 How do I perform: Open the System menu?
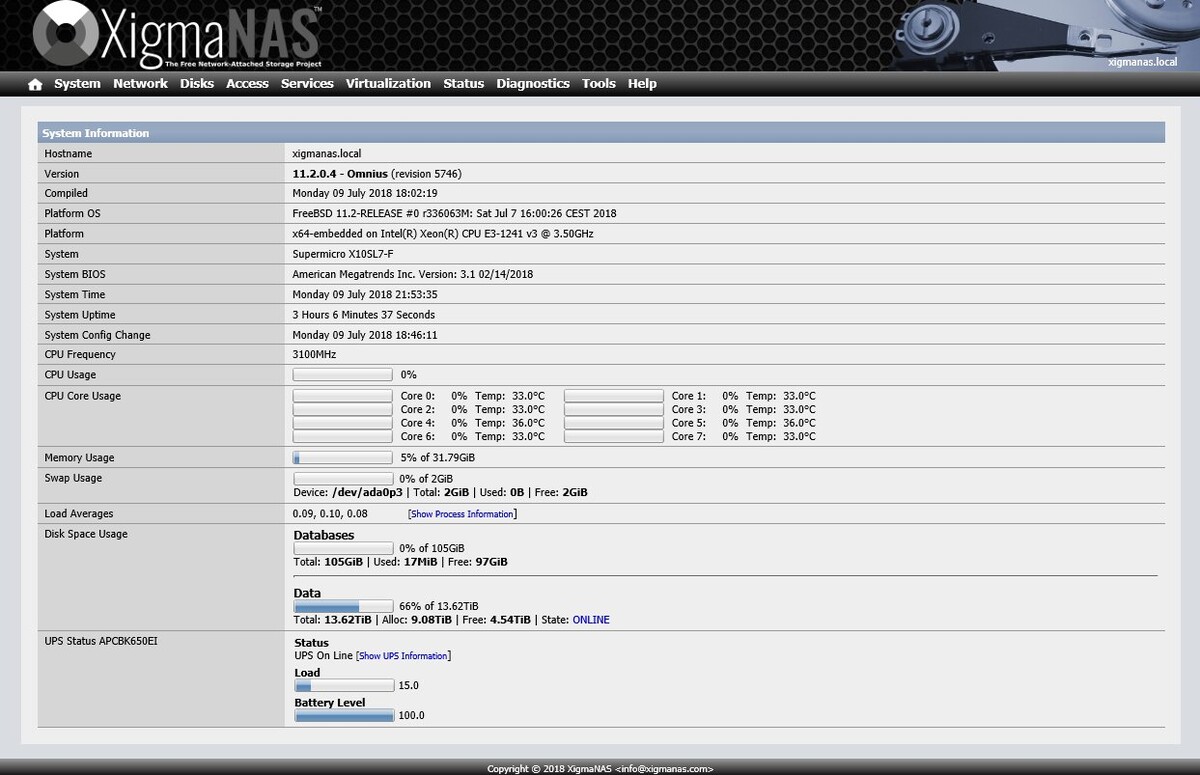click(x=77, y=84)
